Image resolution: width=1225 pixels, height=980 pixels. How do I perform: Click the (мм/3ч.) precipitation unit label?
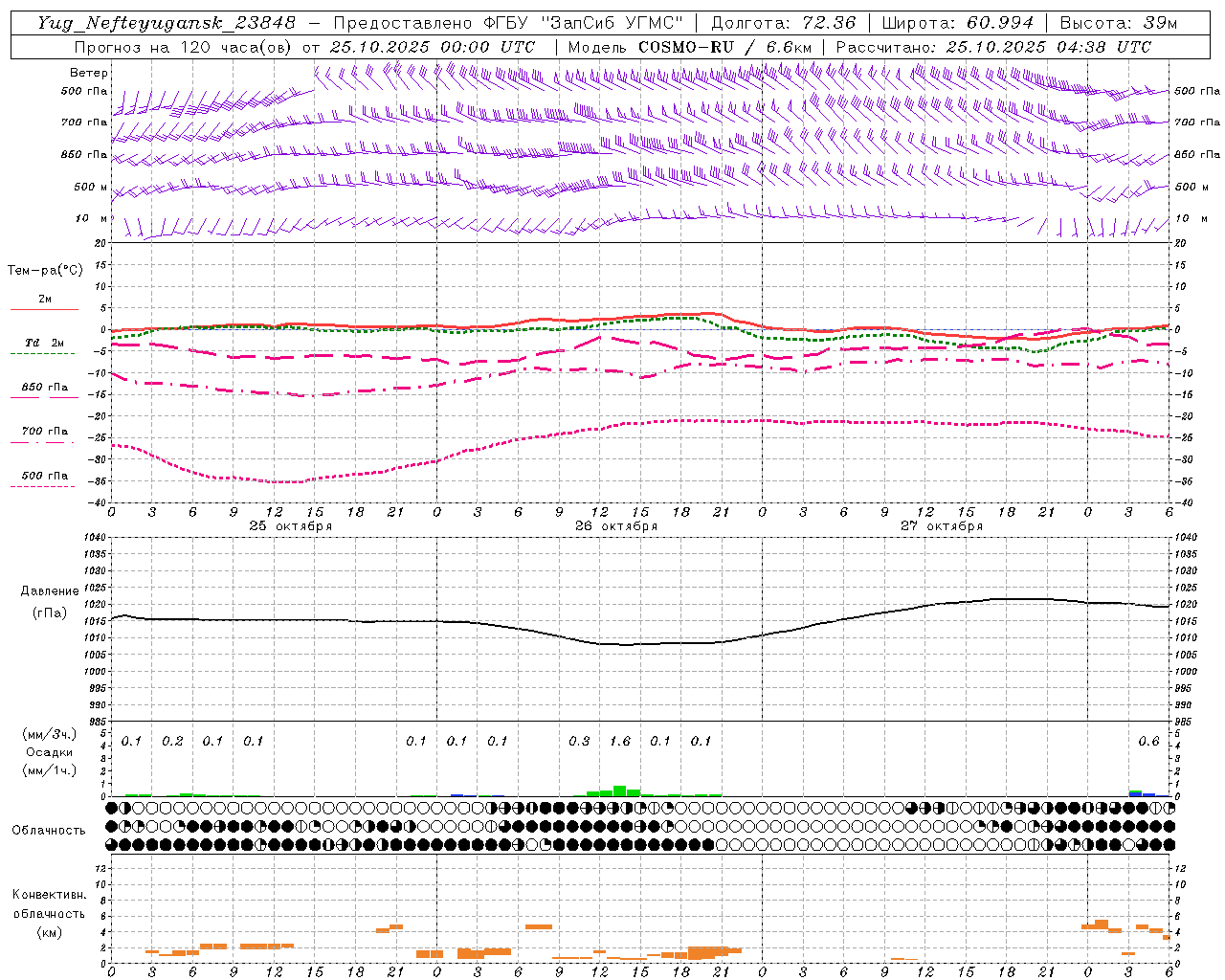click(49, 734)
